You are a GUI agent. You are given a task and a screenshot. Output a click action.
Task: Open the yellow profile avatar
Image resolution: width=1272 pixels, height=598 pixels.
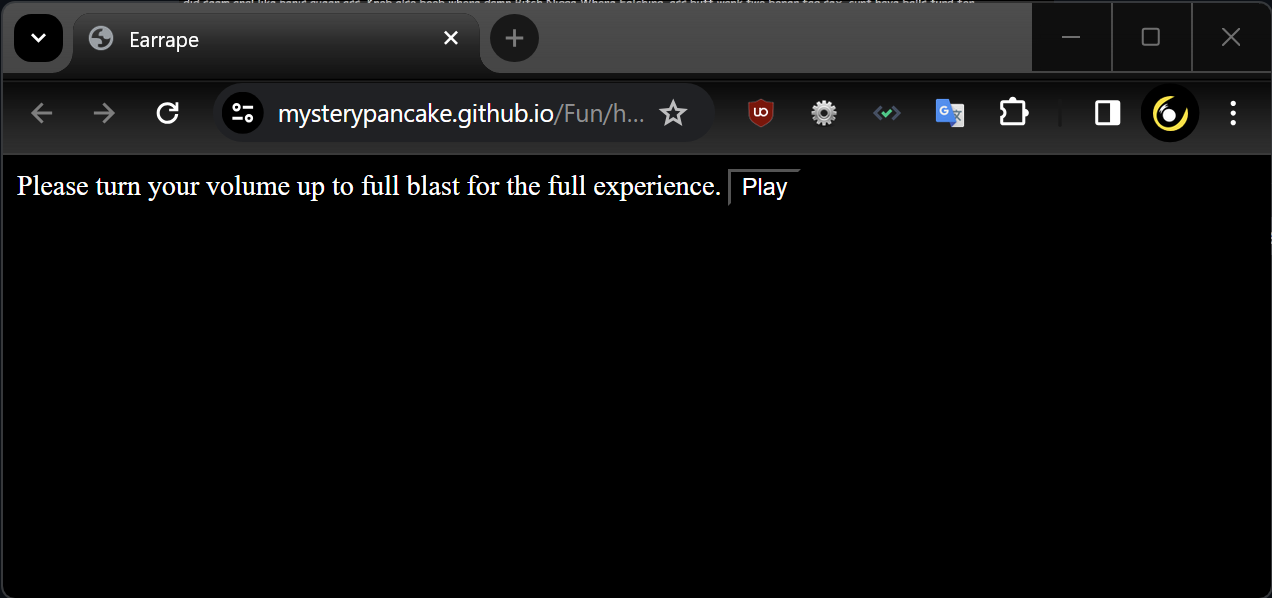click(x=1170, y=113)
